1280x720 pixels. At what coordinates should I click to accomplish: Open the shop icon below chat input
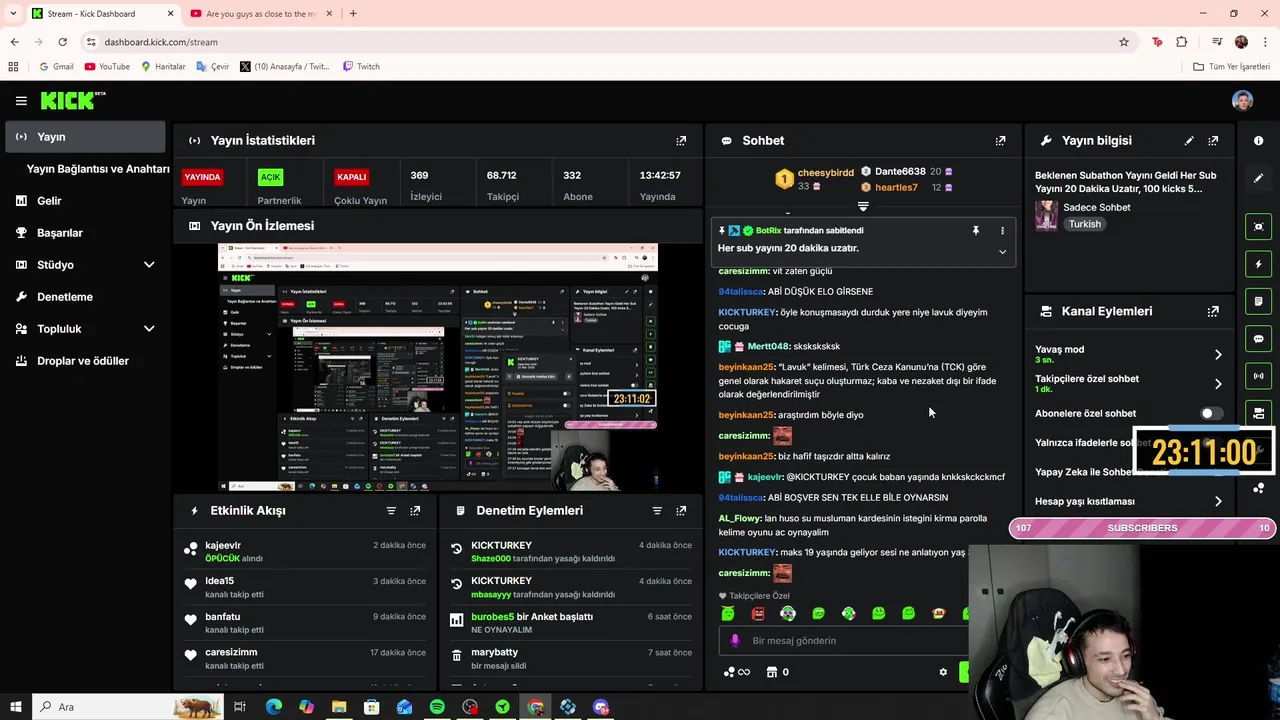click(771, 672)
